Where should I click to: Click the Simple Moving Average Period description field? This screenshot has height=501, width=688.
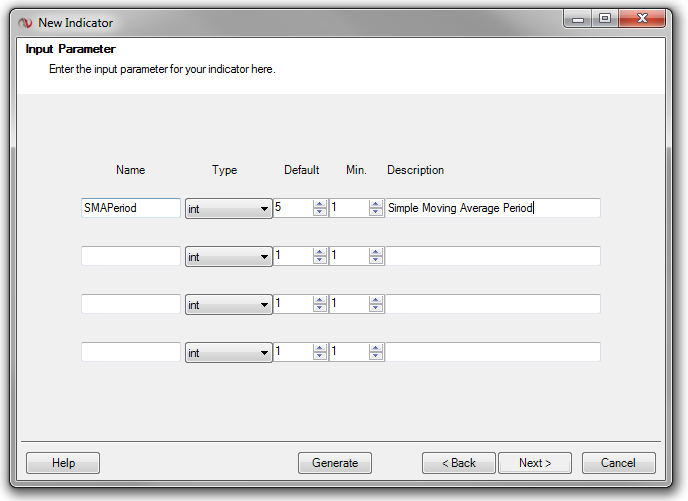493,208
